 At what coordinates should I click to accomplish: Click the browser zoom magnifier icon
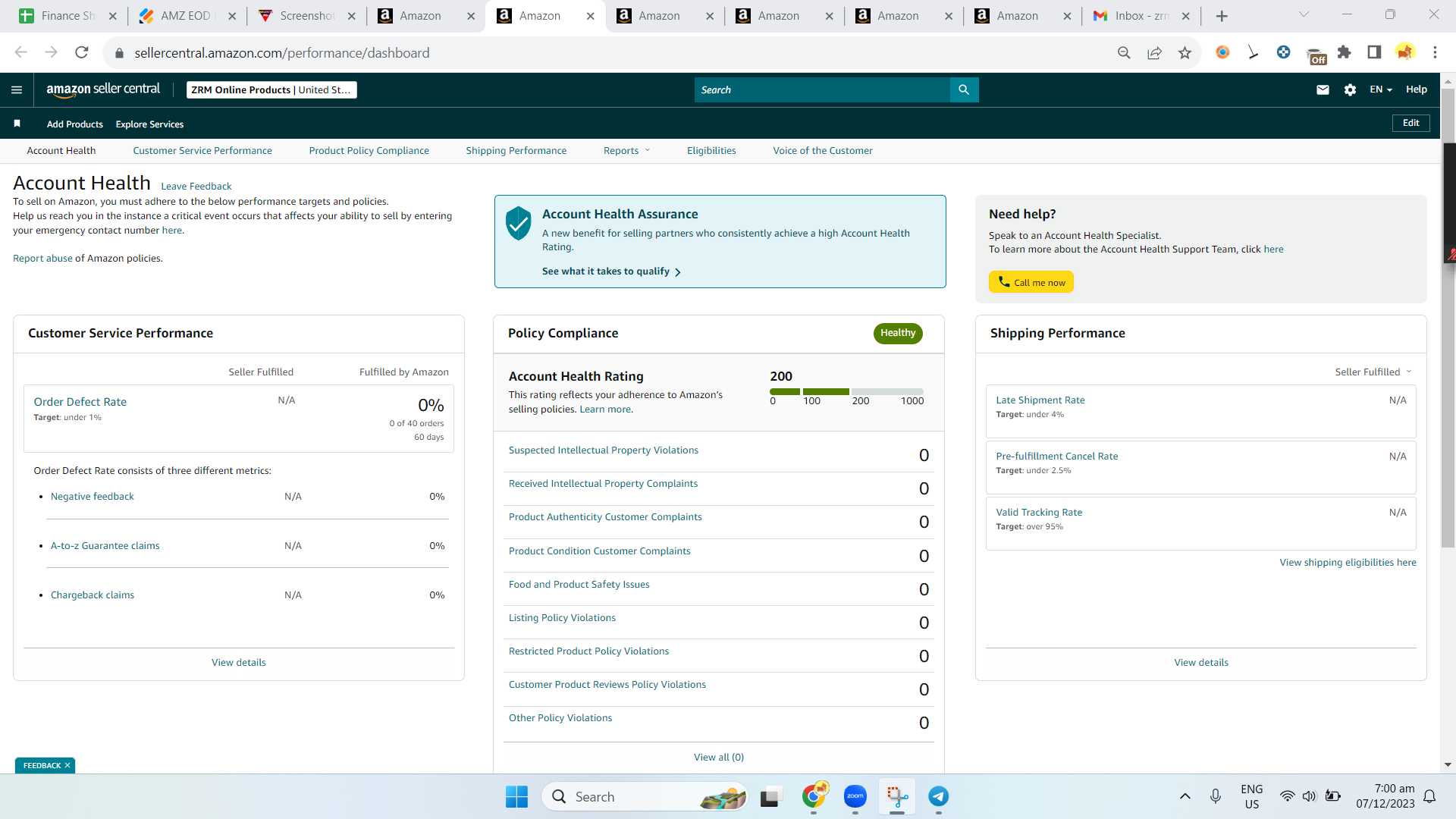point(1124,52)
